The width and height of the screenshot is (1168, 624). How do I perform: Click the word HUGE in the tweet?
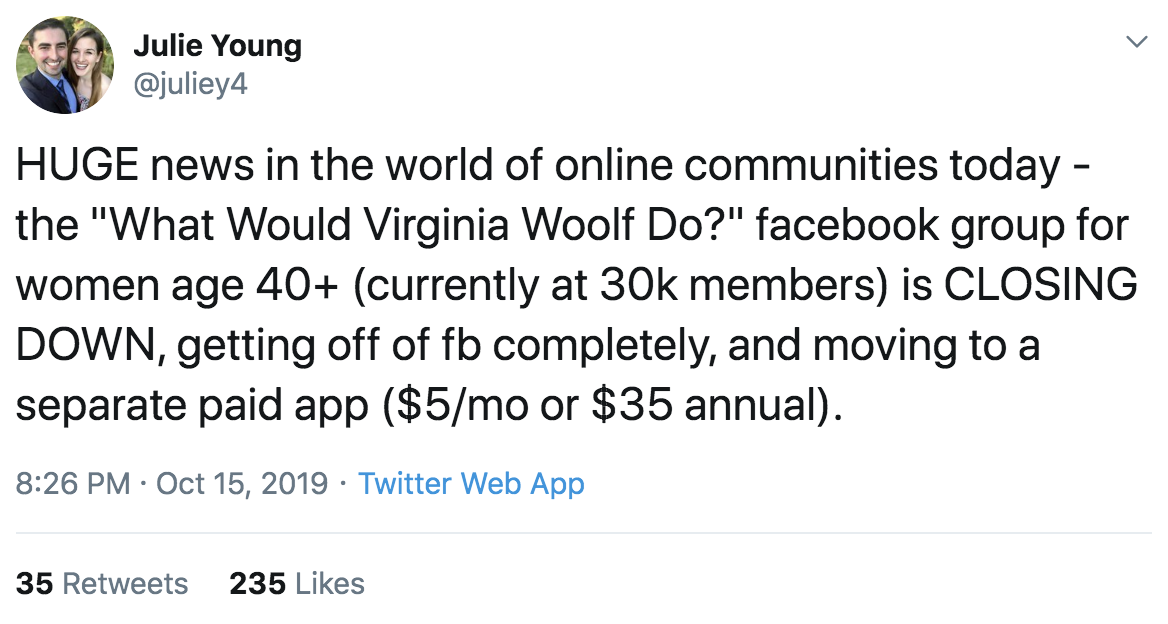tap(77, 165)
